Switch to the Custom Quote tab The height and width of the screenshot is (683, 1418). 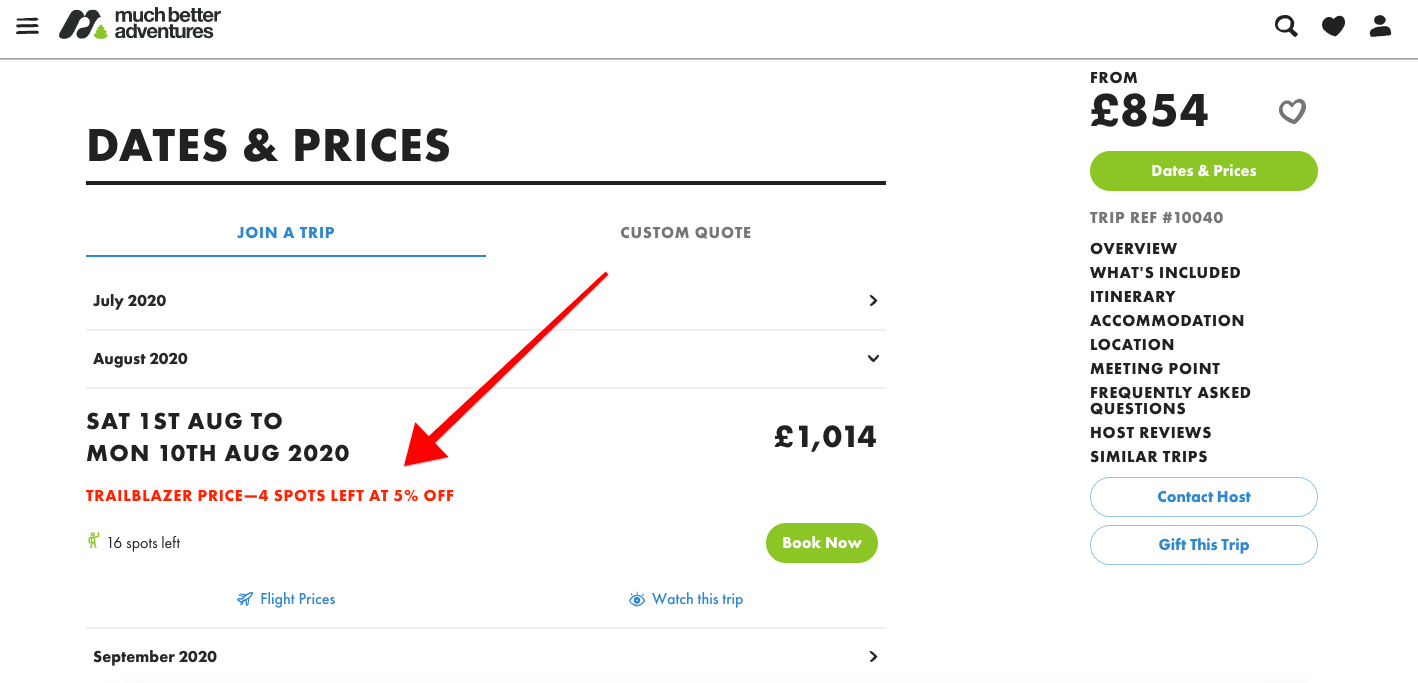pyautogui.click(x=685, y=232)
